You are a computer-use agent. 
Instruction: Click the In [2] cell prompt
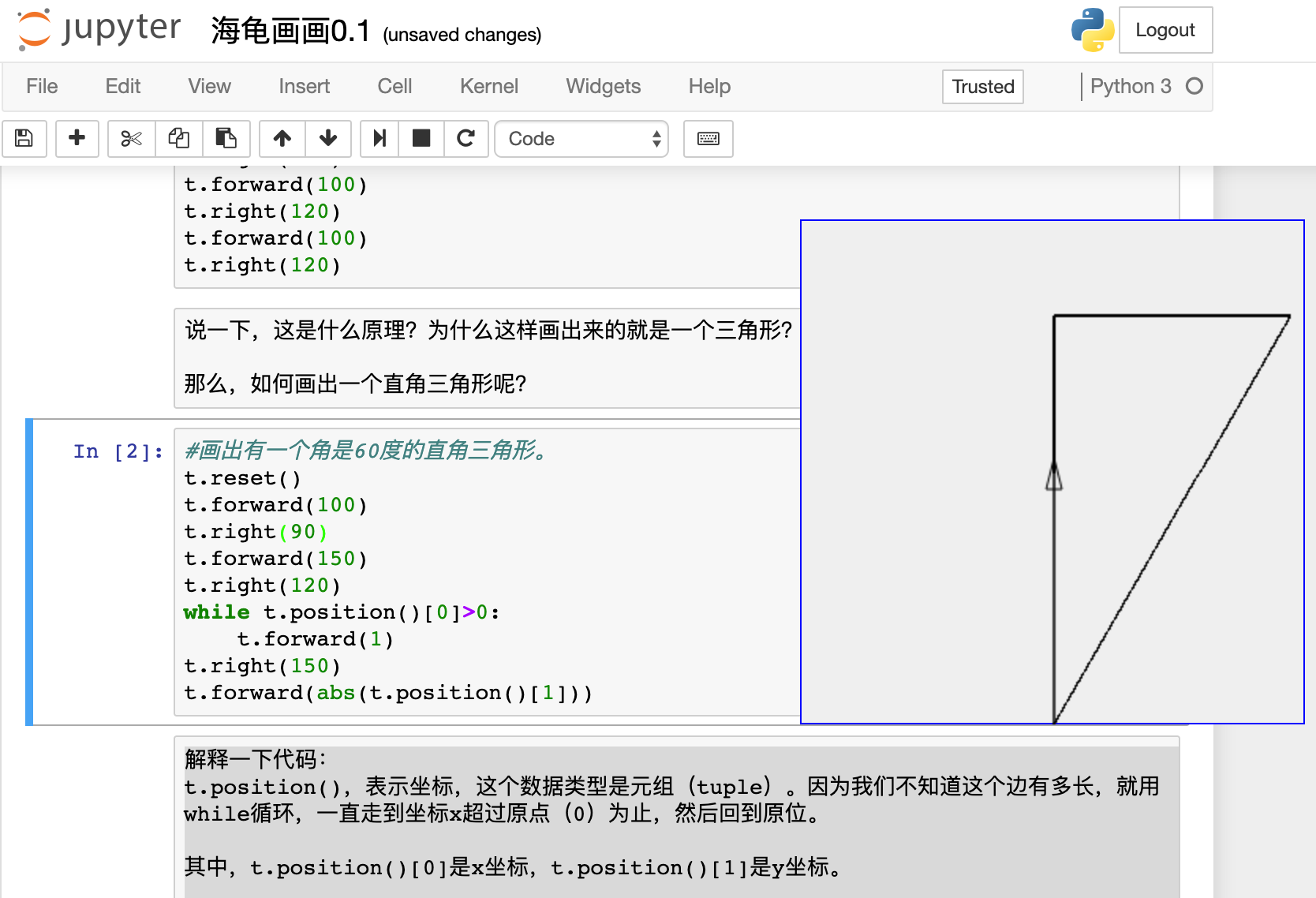(x=118, y=451)
